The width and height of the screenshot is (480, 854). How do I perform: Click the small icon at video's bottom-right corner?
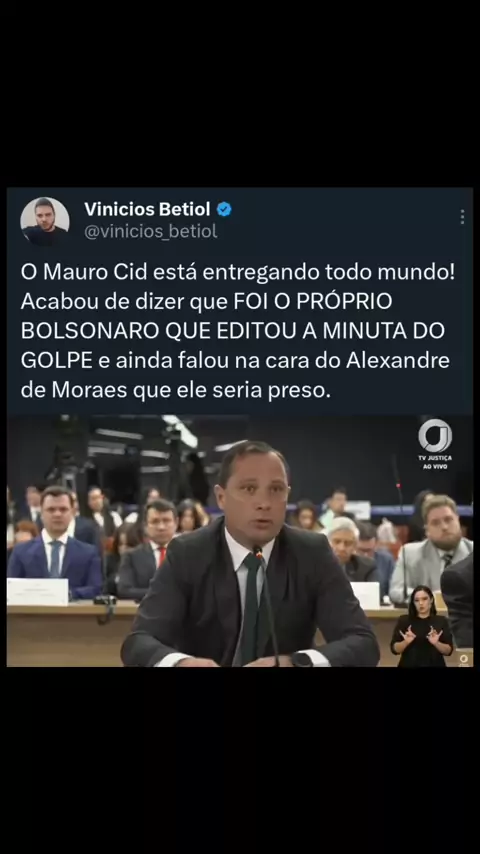coord(464,660)
